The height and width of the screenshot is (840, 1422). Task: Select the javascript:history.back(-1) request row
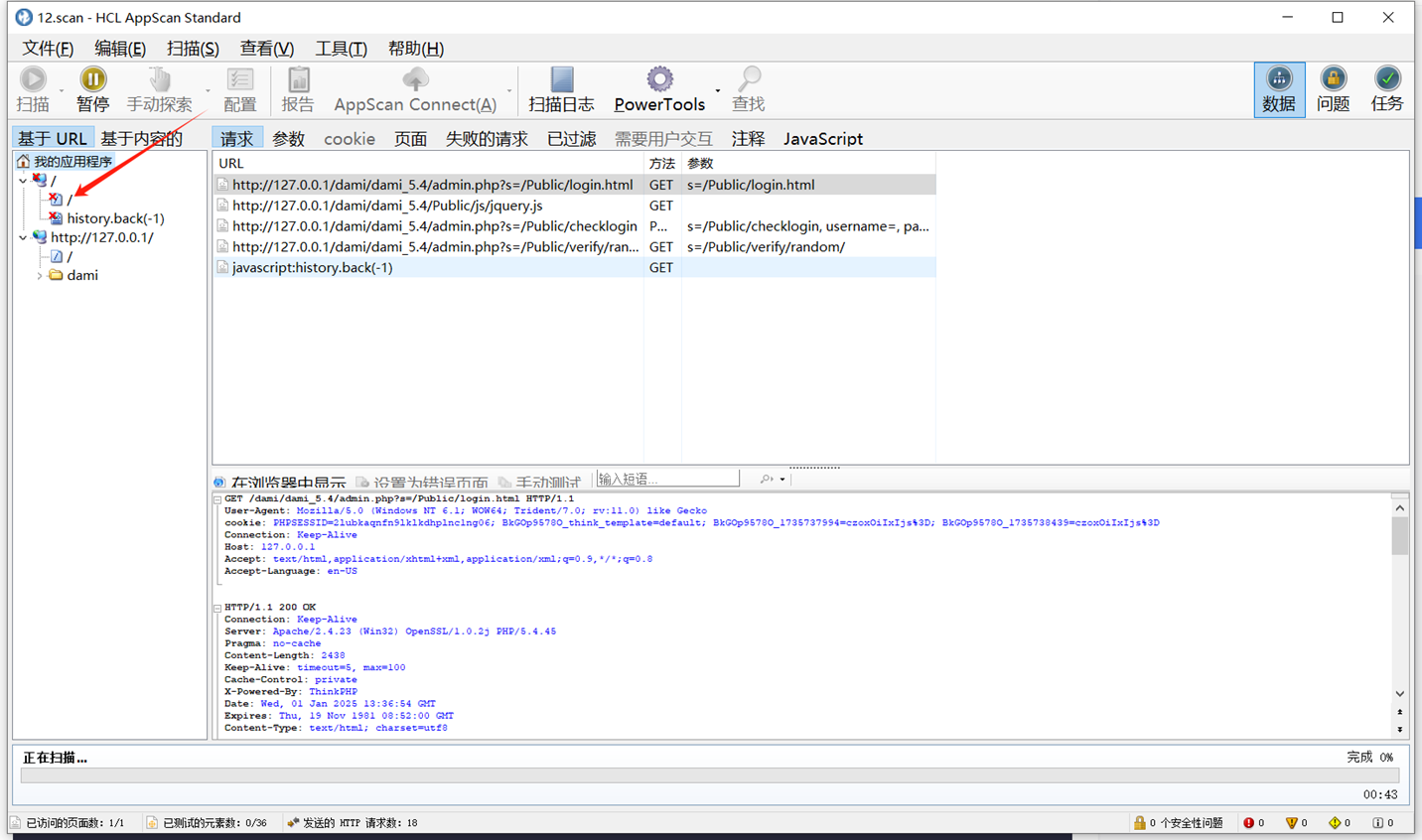click(x=575, y=267)
